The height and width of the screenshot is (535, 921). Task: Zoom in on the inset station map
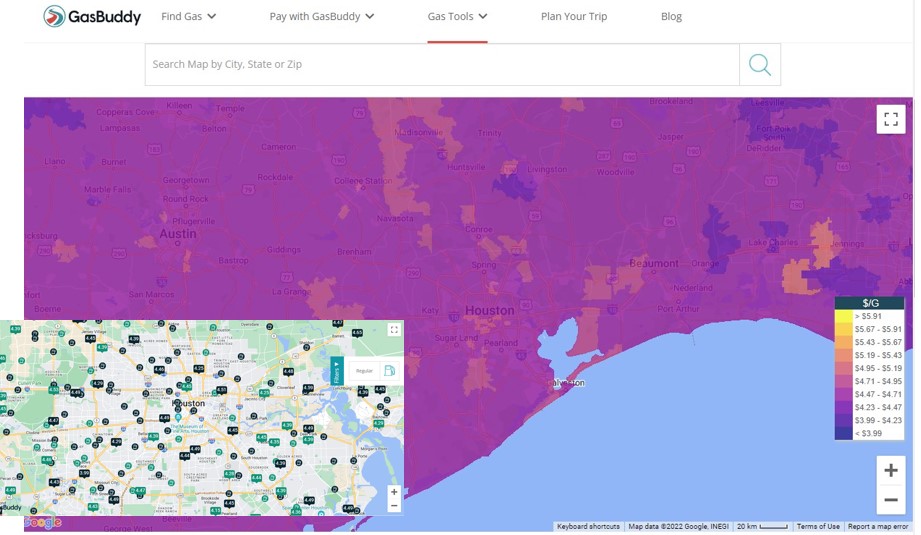pyautogui.click(x=394, y=492)
